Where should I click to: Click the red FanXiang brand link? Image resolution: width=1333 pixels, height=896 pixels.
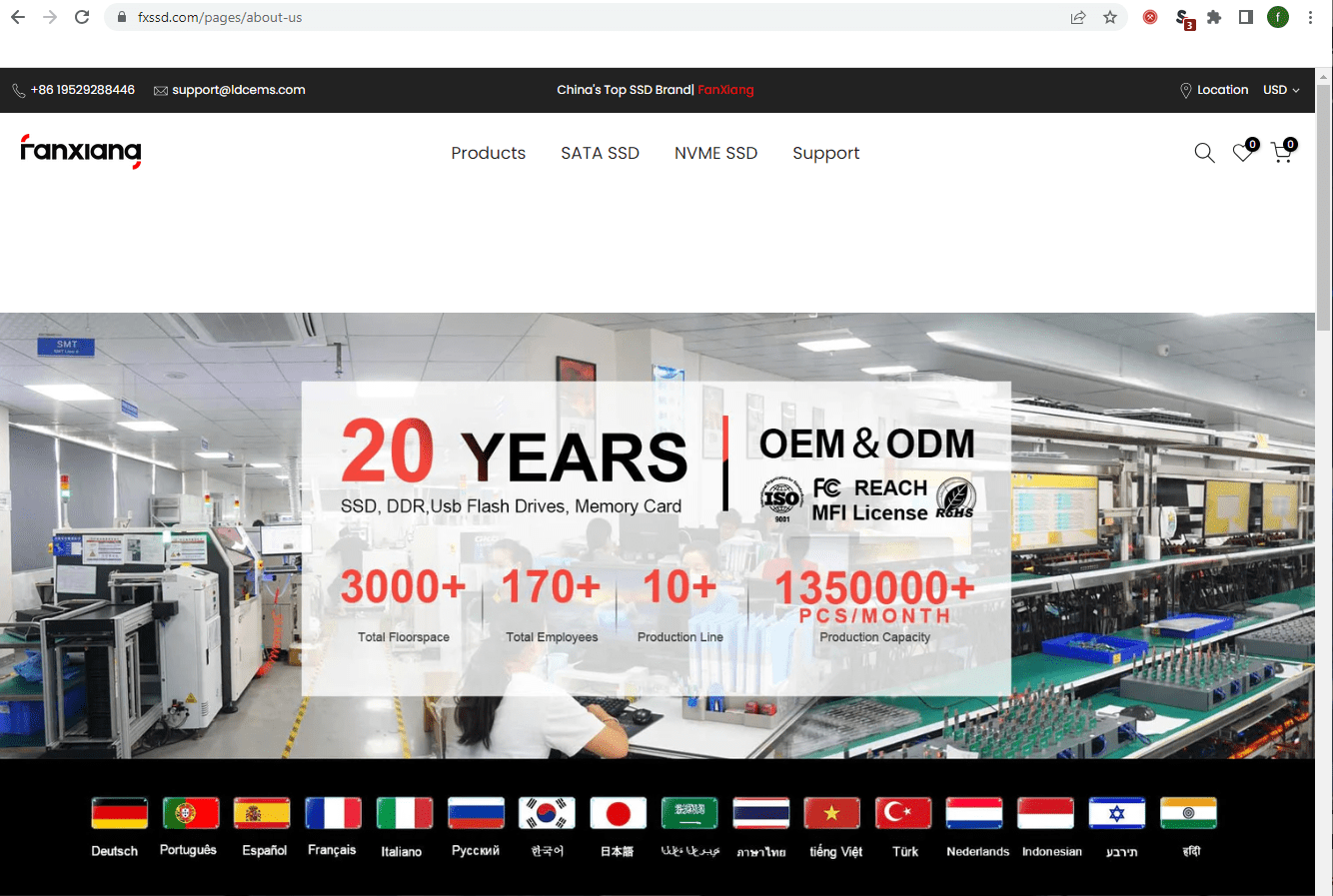(x=725, y=90)
